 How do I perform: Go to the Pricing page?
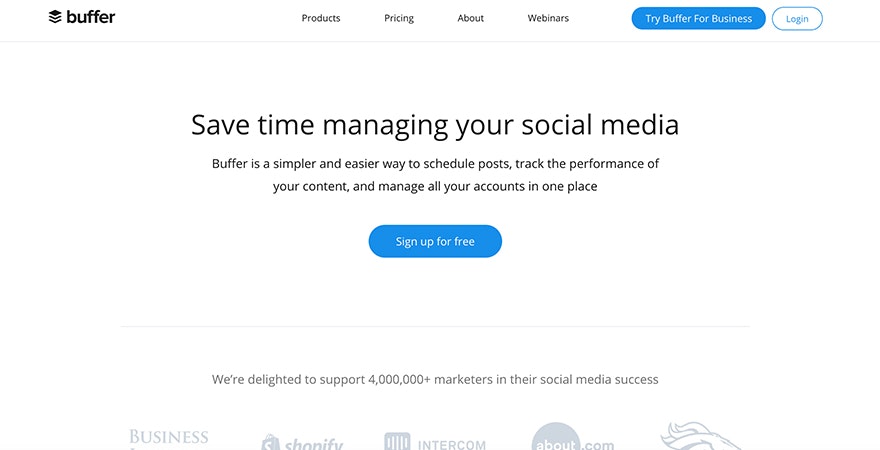399,18
